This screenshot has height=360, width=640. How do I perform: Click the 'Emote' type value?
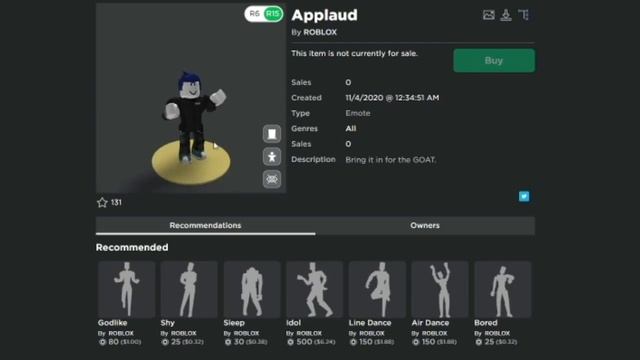coord(358,113)
